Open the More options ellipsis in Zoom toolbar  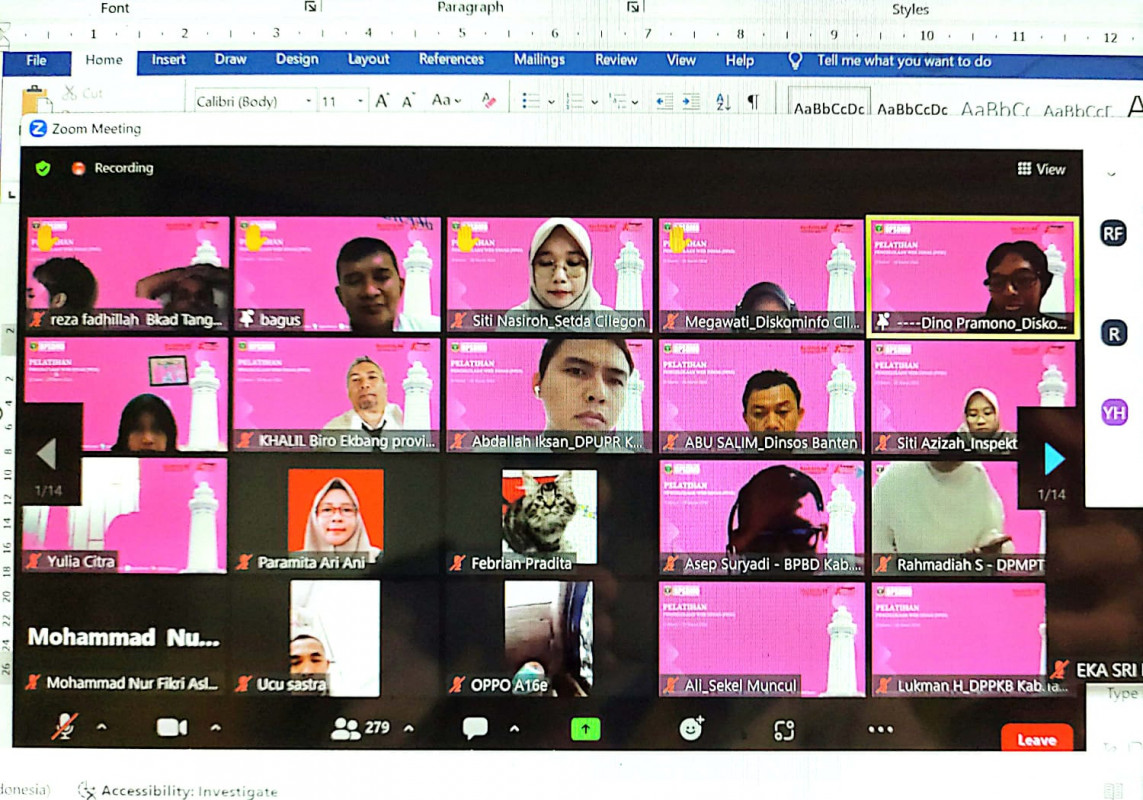pyautogui.click(x=880, y=729)
